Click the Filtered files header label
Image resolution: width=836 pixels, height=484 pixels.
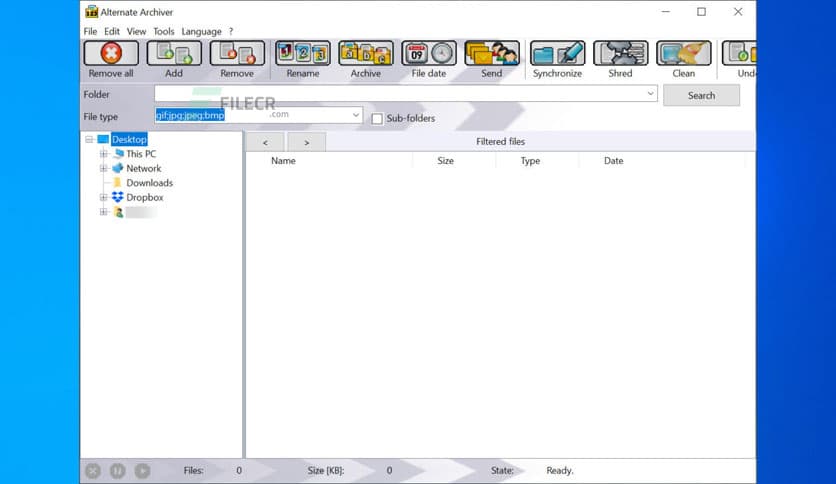[501, 141]
